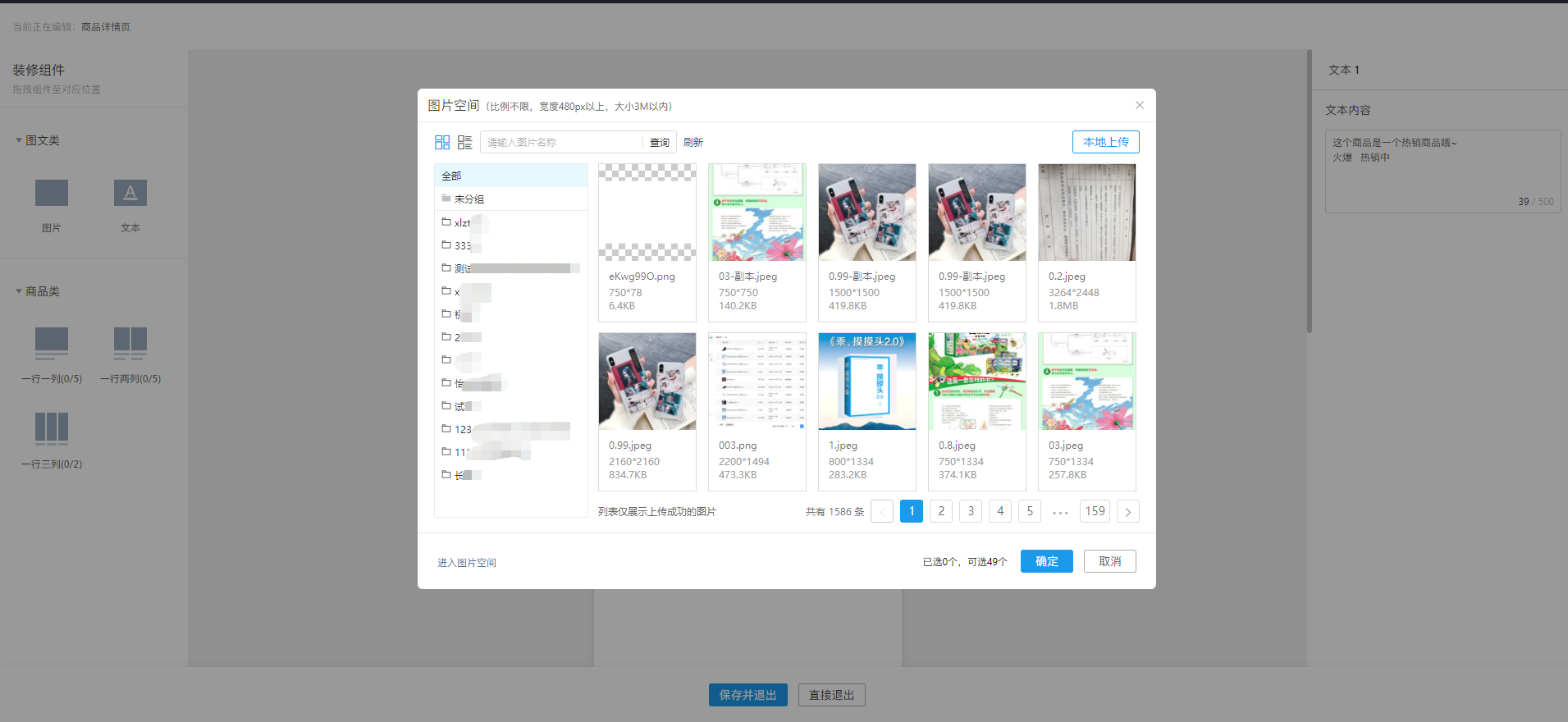Click the 共有 1586 条 total count
1568x722 pixels.
pos(834,512)
